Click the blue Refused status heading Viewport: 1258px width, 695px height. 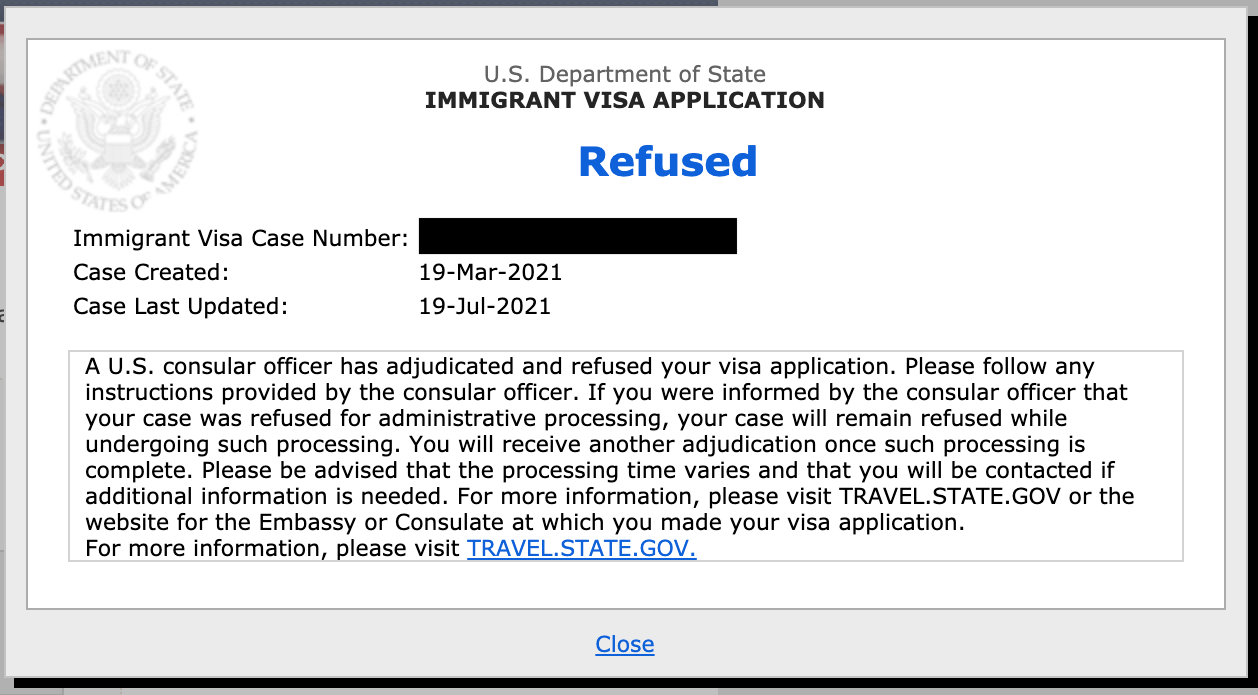pos(668,161)
